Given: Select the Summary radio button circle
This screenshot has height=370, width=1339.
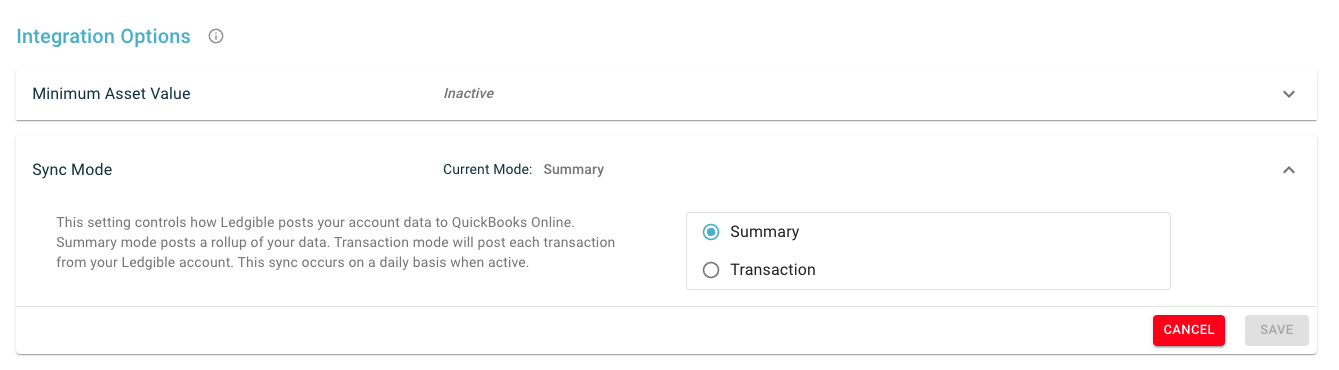Looking at the screenshot, I should coord(711,232).
